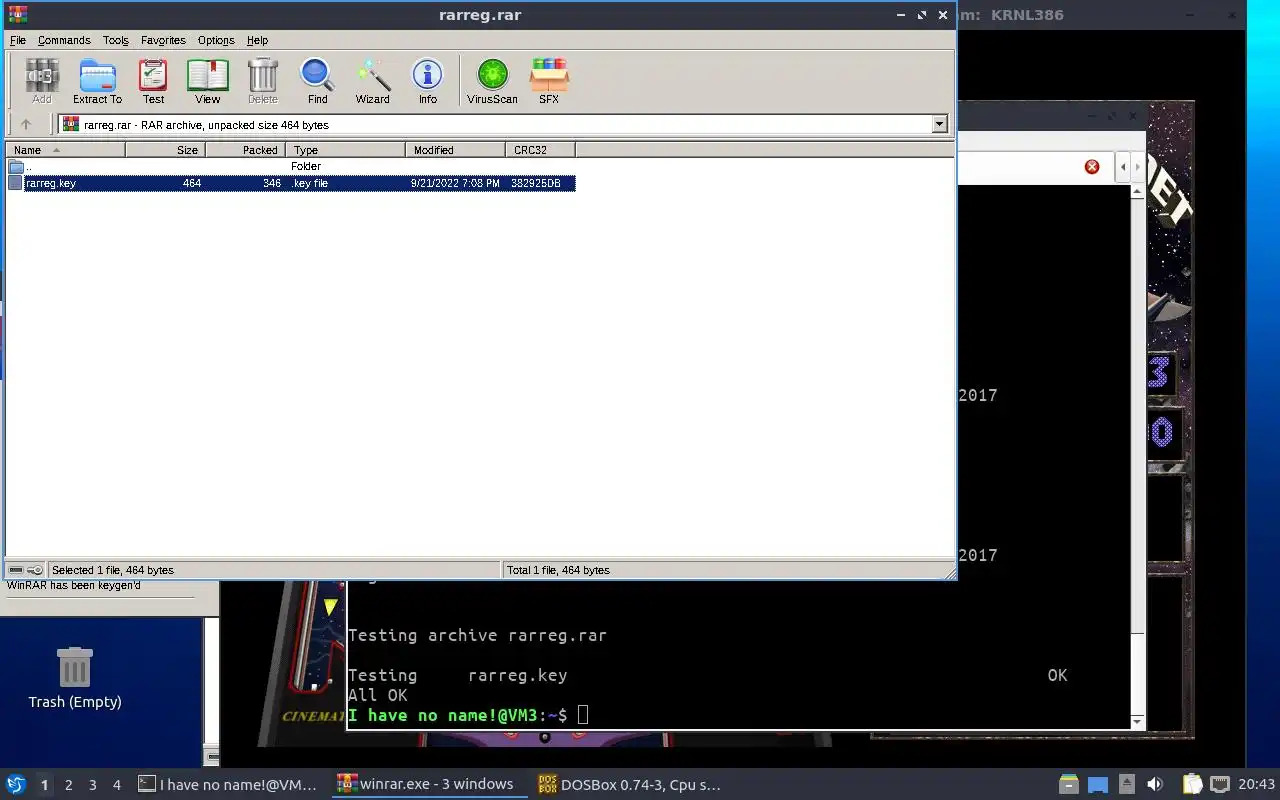
Task: Click the scroll tabs right arrow in terminal
Action: pos(1137,166)
